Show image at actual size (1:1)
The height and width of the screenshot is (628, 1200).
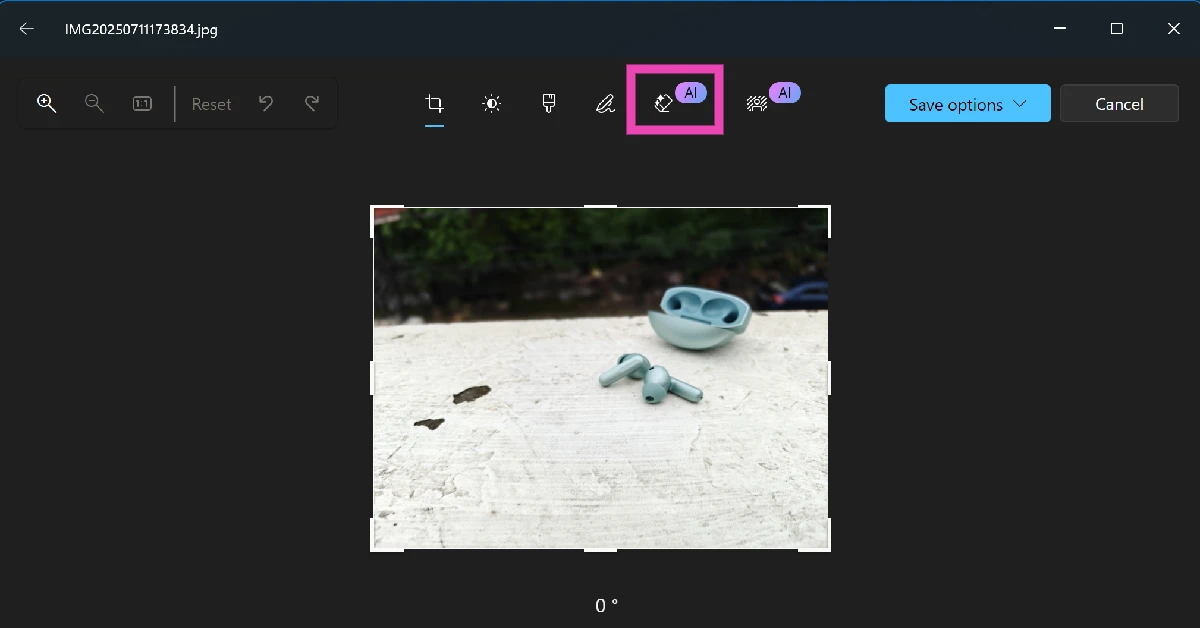pyautogui.click(x=142, y=103)
